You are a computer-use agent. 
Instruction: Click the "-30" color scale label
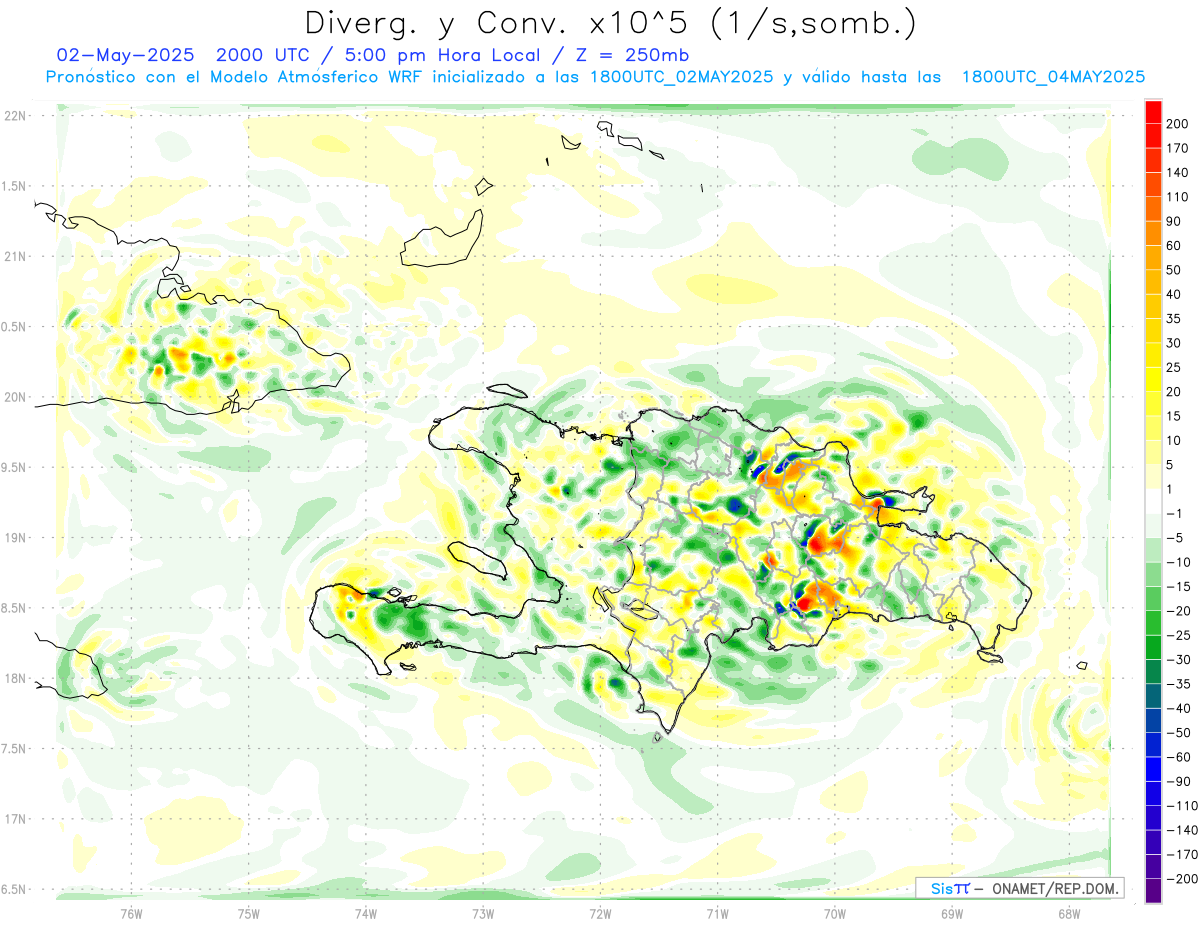point(1178,659)
